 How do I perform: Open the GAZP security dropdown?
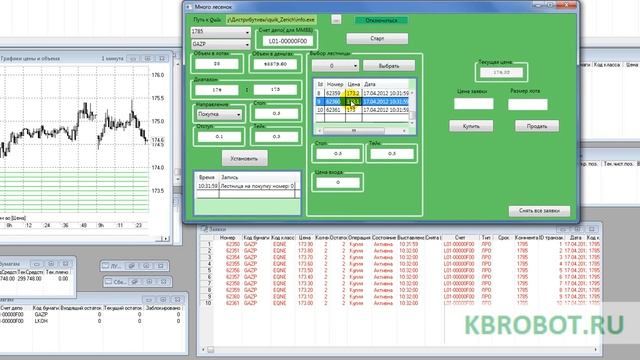pyautogui.click(x=220, y=44)
